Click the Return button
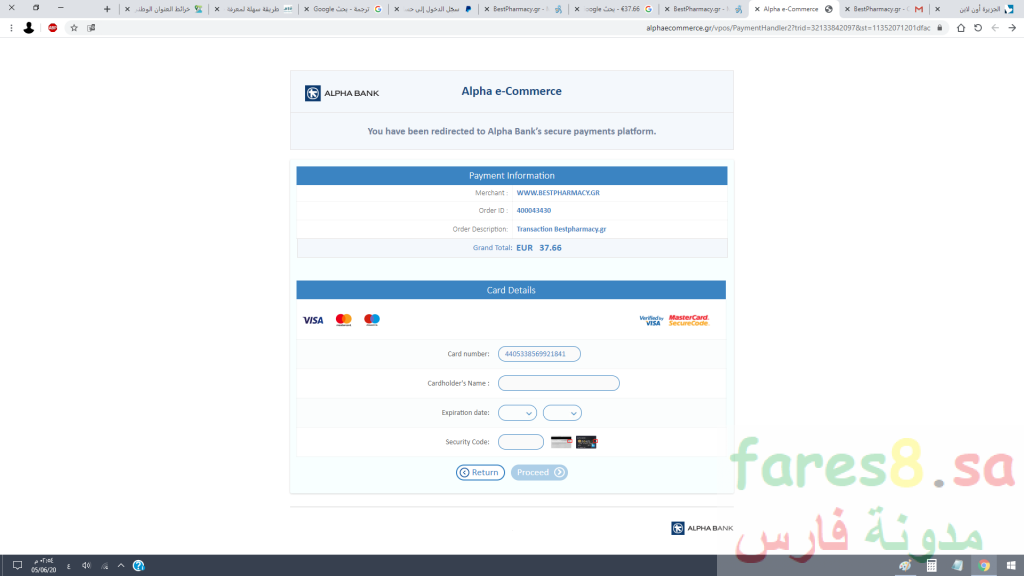Screen dimensions: 1024x576 (x=480, y=472)
